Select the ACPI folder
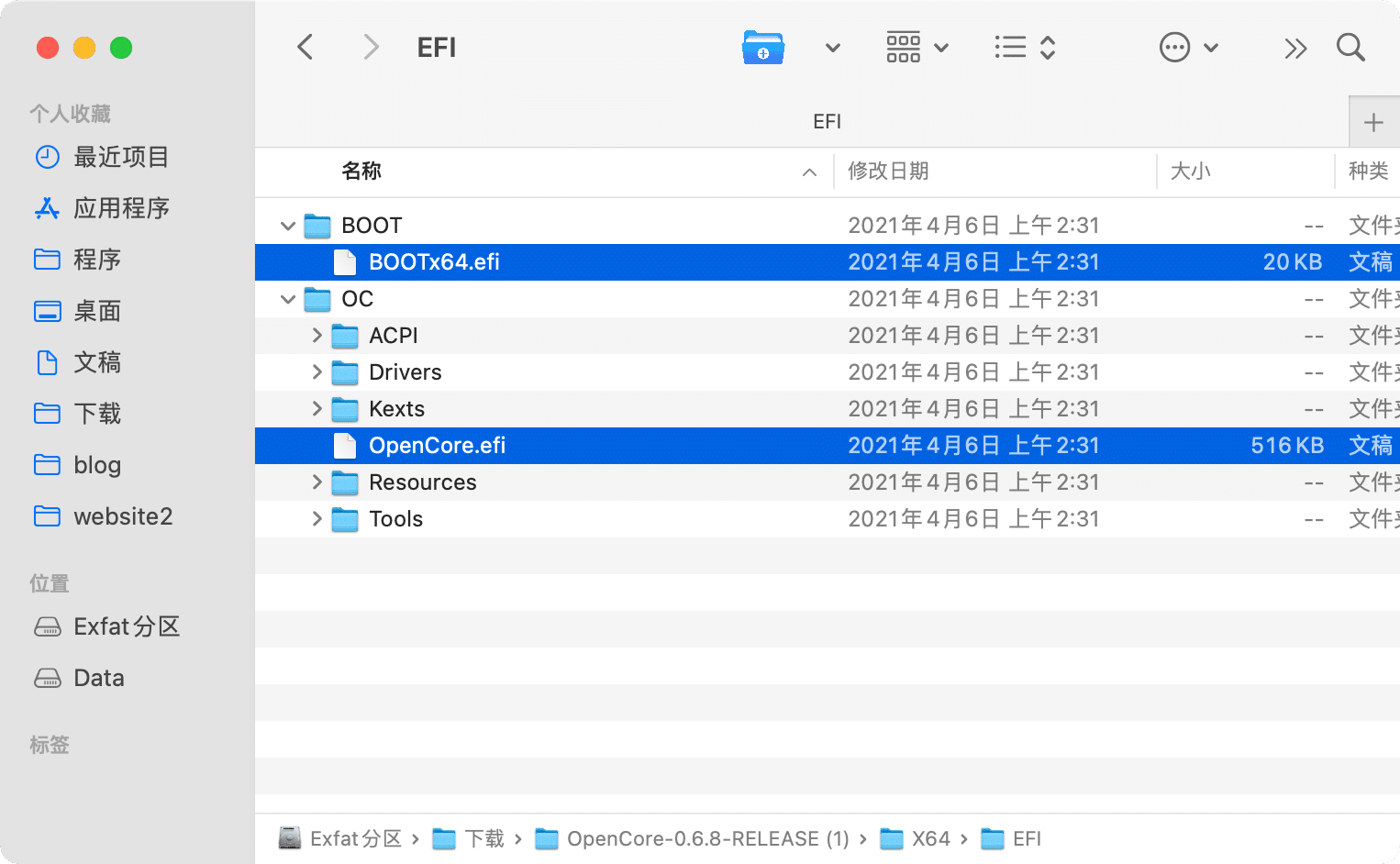Image resolution: width=1400 pixels, height=864 pixels. (x=828, y=336)
